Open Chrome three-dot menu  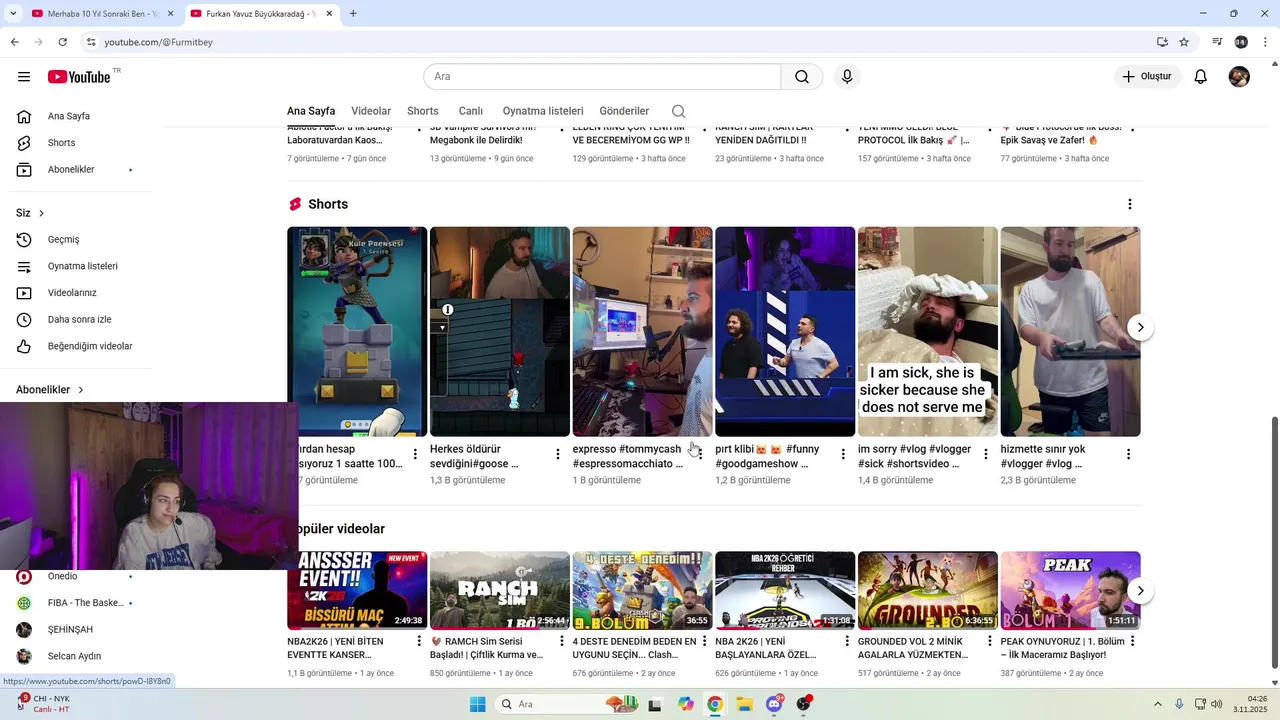click(x=1266, y=42)
